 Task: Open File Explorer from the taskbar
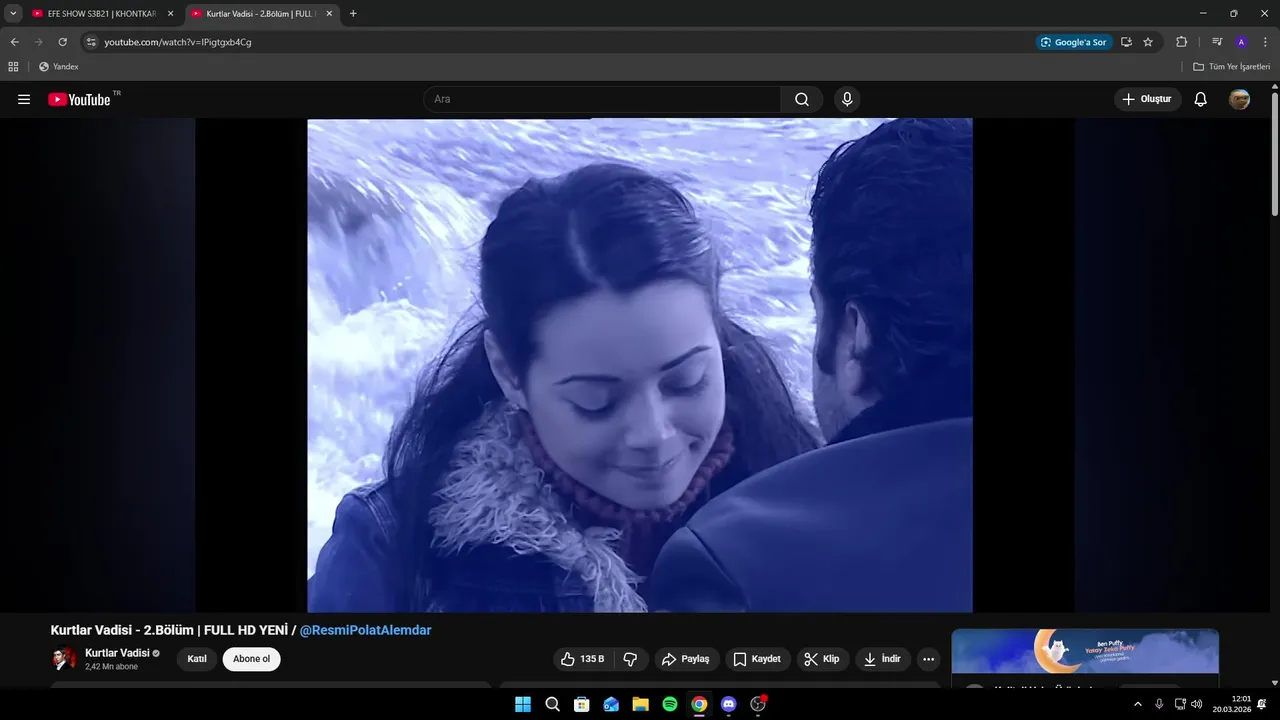(x=640, y=704)
